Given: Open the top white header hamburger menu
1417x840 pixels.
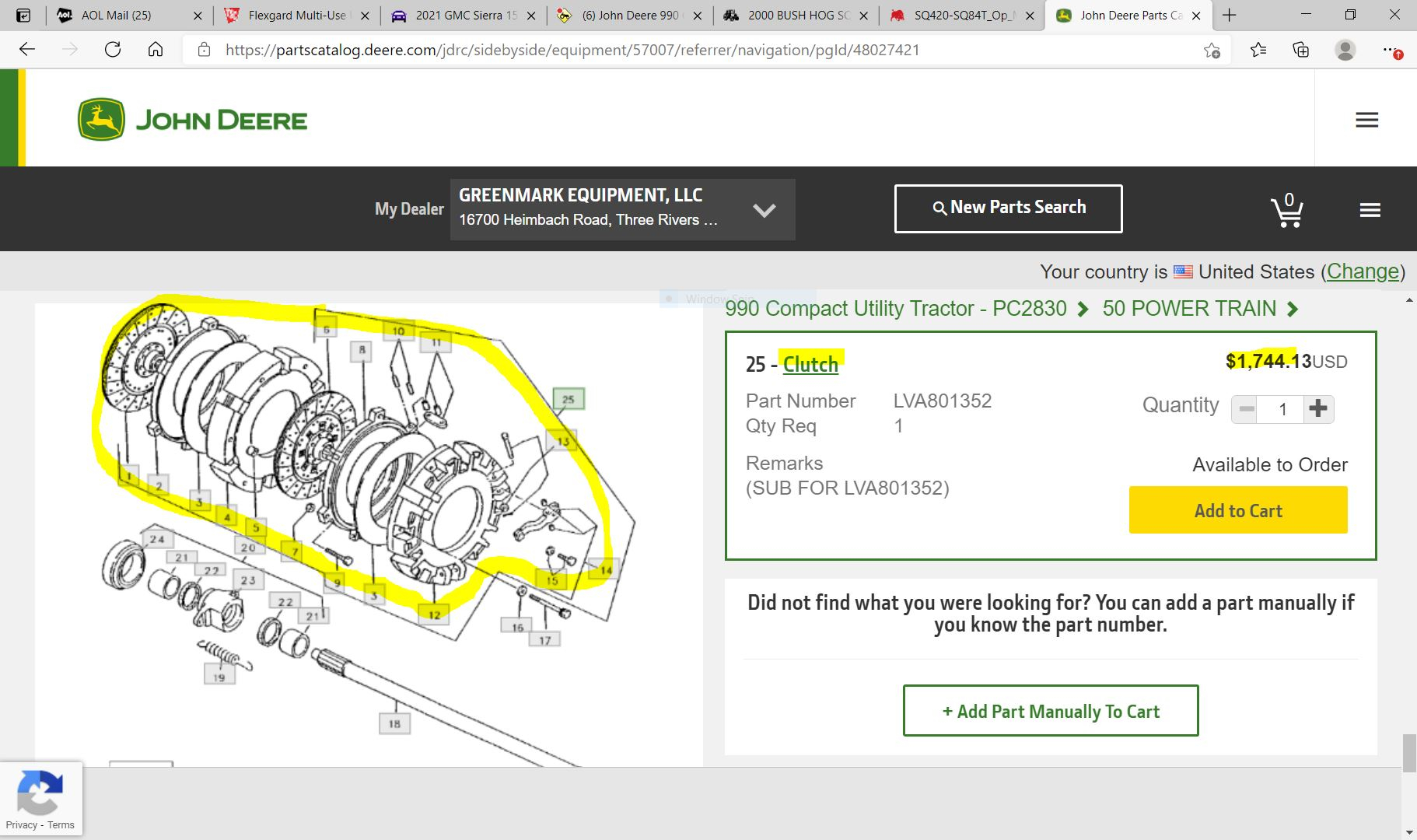Looking at the screenshot, I should click(1366, 120).
